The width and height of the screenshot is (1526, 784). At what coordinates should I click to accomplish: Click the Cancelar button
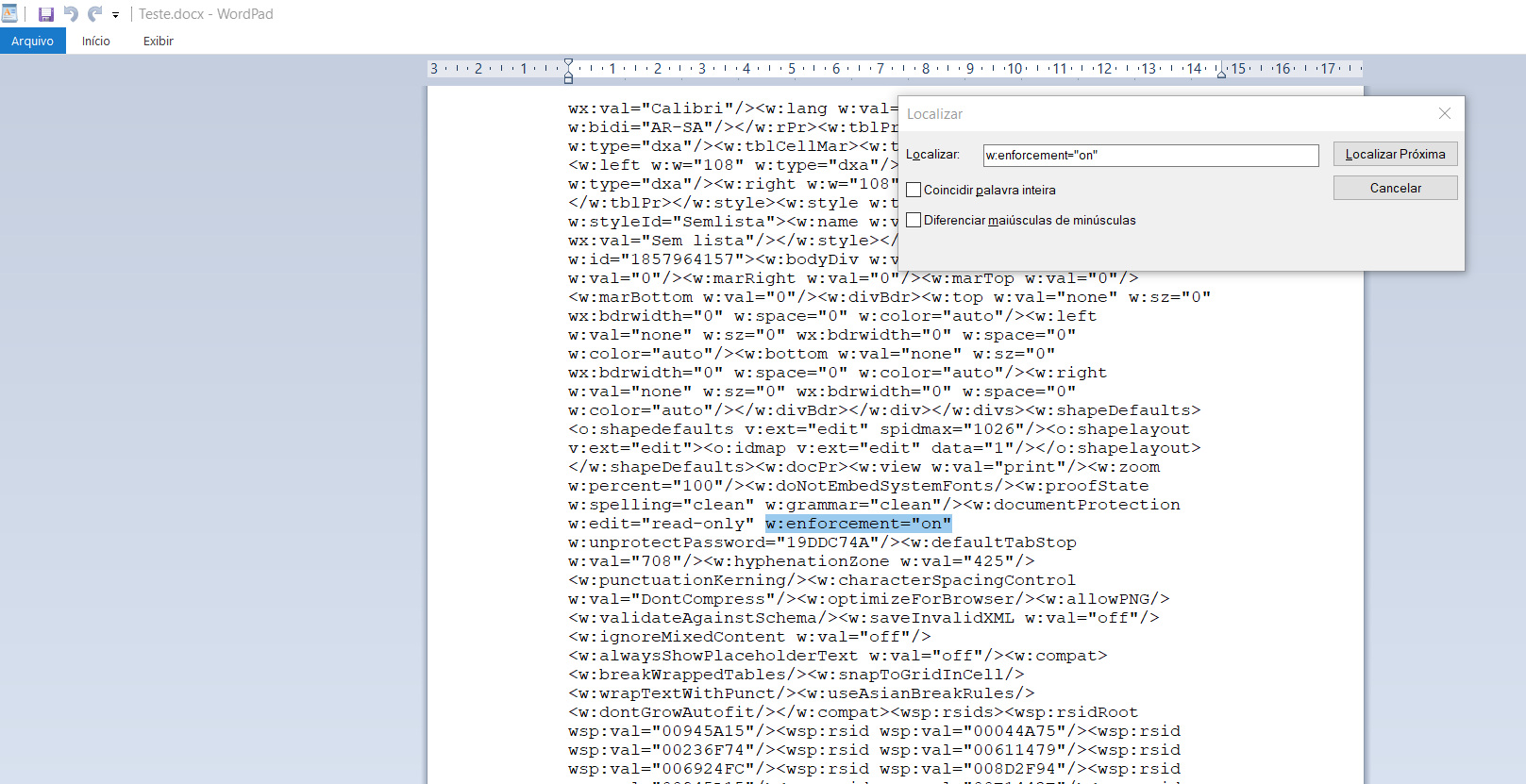1395,188
